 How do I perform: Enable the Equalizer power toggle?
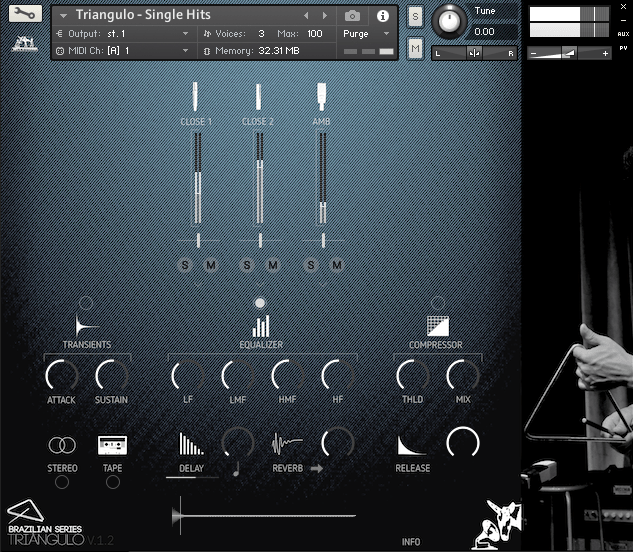(261, 302)
